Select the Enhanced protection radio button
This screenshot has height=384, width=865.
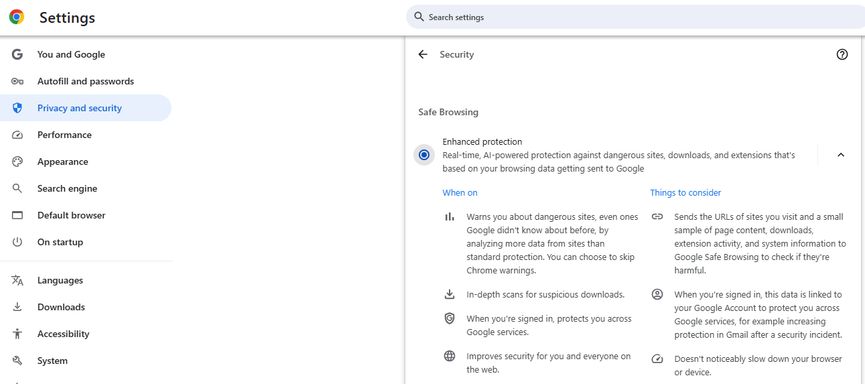pyautogui.click(x=424, y=155)
